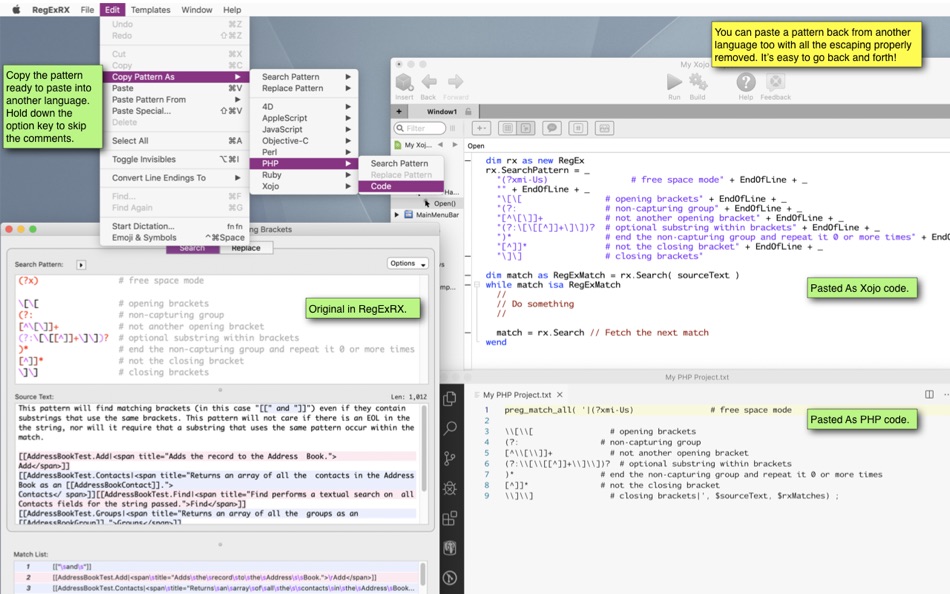
Task: Click the Source Text vertical scrollbar
Action: point(423,449)
